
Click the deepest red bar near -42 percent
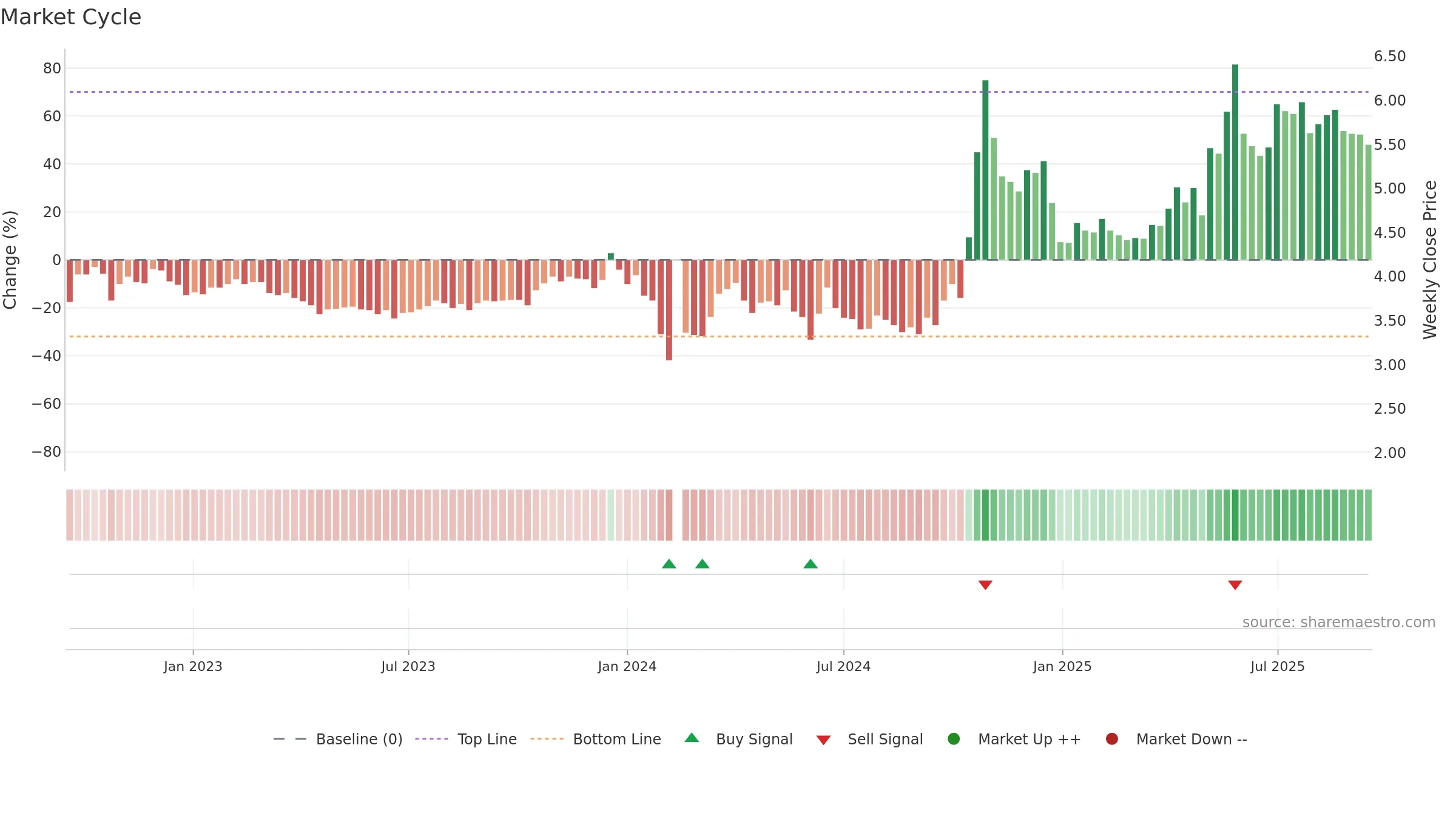[x=669, y=310]
